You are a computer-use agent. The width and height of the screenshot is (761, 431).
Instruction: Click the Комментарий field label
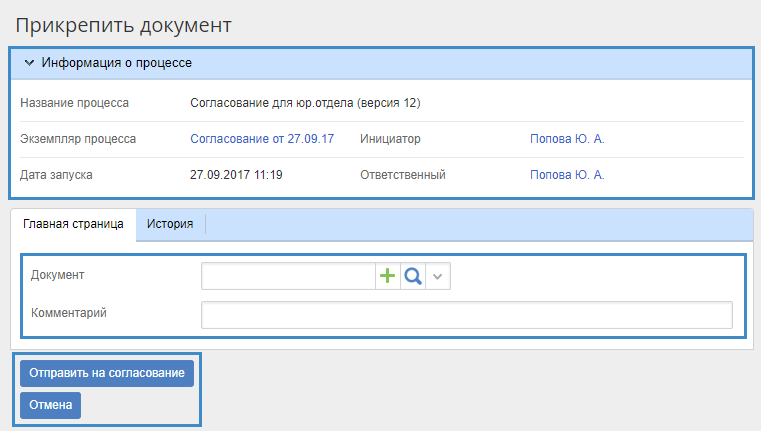point(69,313)
